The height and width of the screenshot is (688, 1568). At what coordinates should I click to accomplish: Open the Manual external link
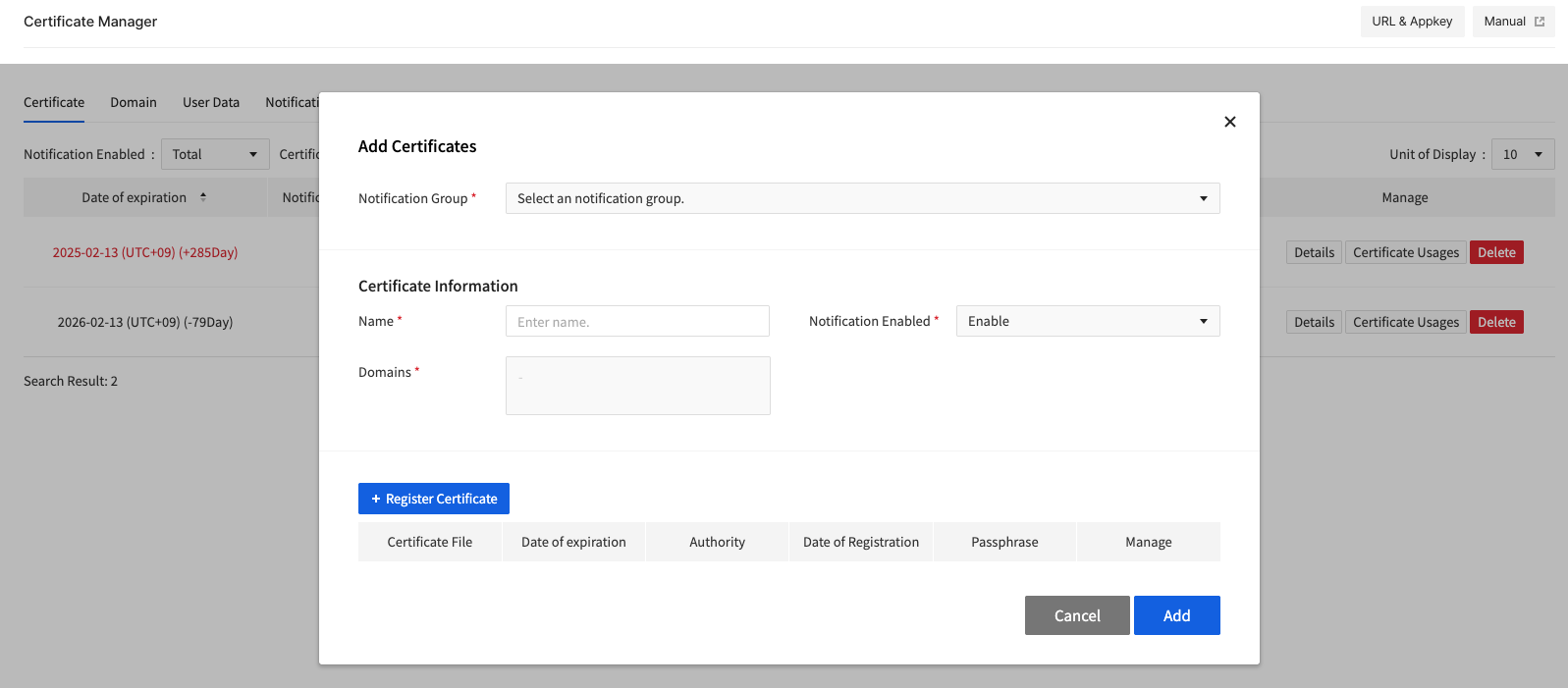pos(1512,22)
